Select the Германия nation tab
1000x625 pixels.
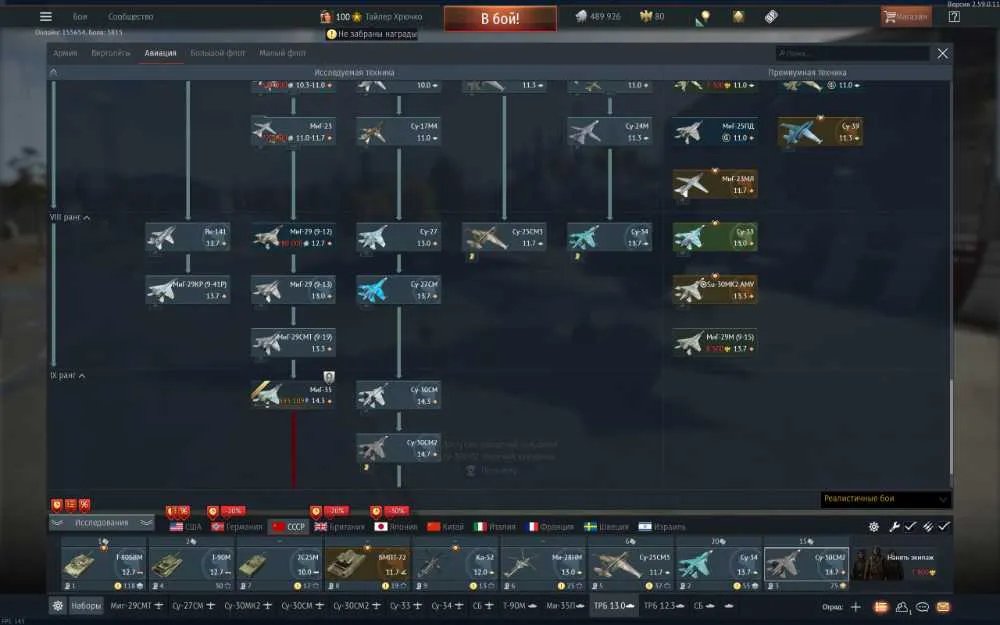click(x=237, y=527)
